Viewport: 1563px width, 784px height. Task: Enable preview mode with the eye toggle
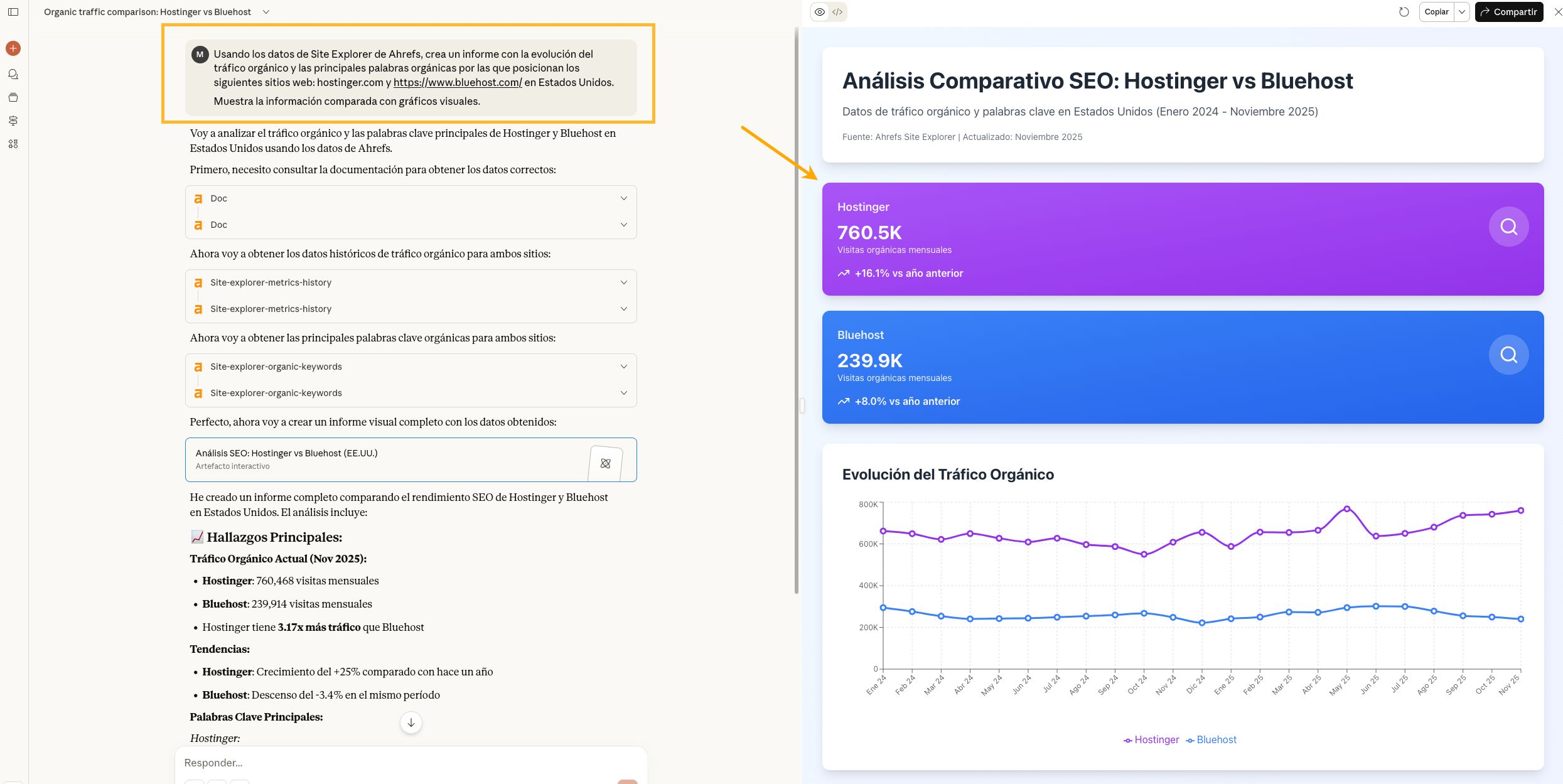tap(820, 11)
